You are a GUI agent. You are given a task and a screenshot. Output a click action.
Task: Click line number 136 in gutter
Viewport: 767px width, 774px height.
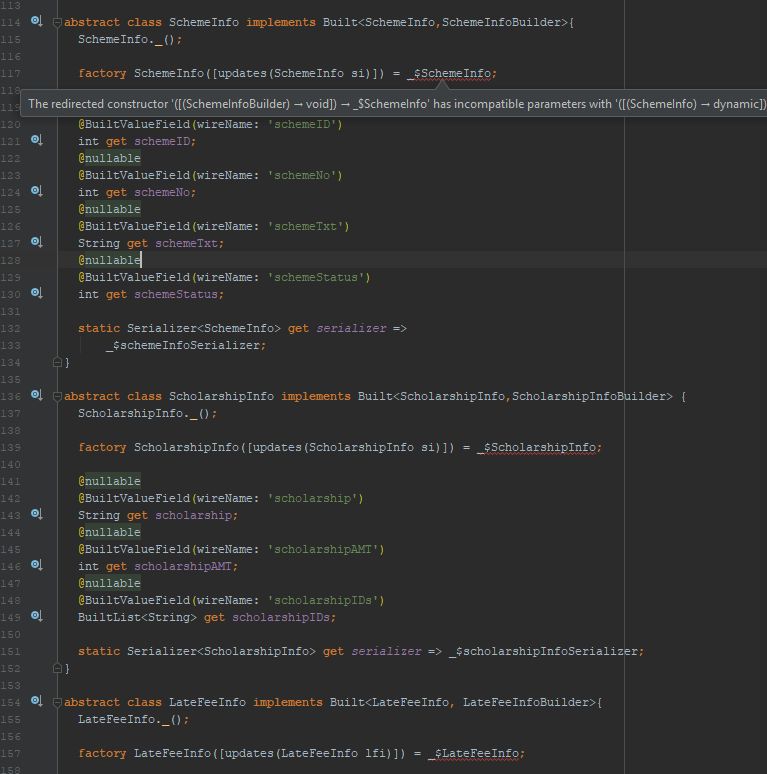(x=10, y=396)
